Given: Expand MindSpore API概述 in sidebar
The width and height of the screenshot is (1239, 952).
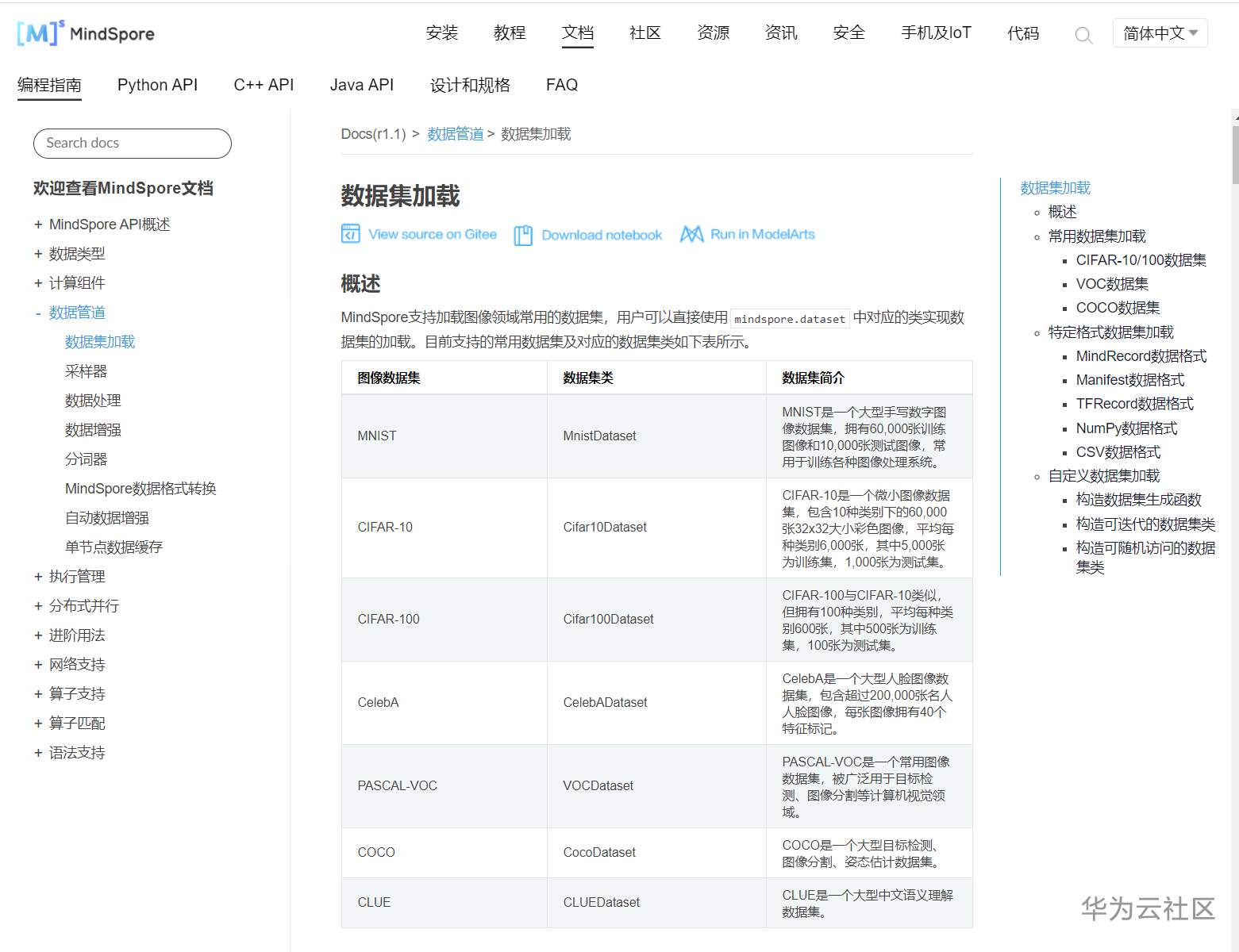Looking at the screenshot, I should click(x=38, y=225).
